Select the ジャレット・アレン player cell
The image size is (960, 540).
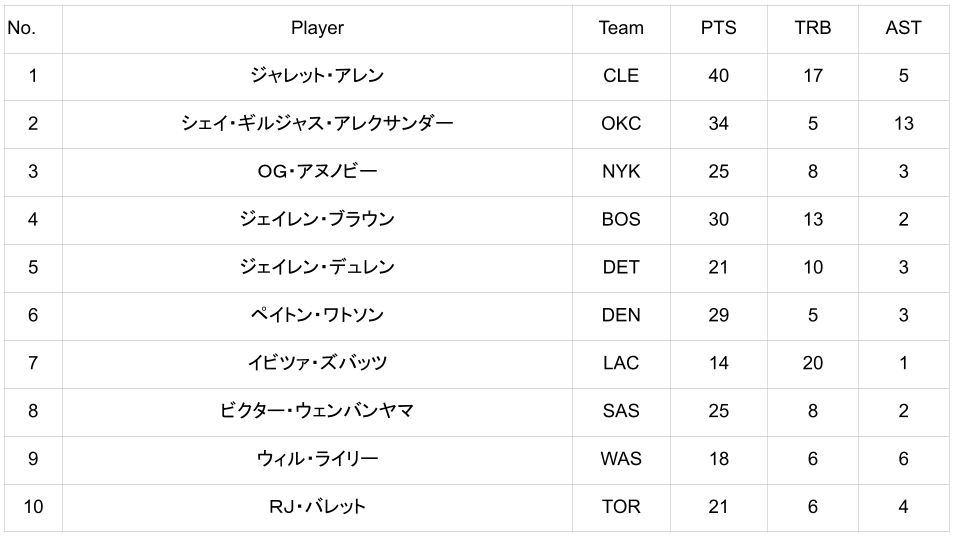(x=317, y=76)
